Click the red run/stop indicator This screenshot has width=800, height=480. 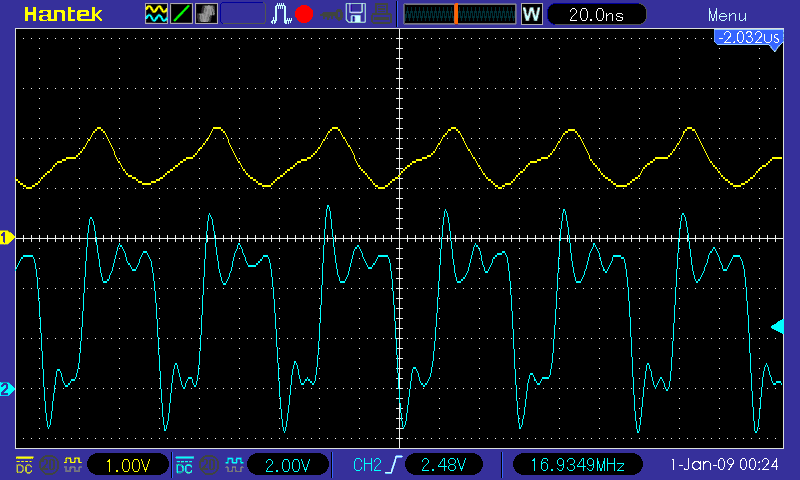tap(304, 14)
